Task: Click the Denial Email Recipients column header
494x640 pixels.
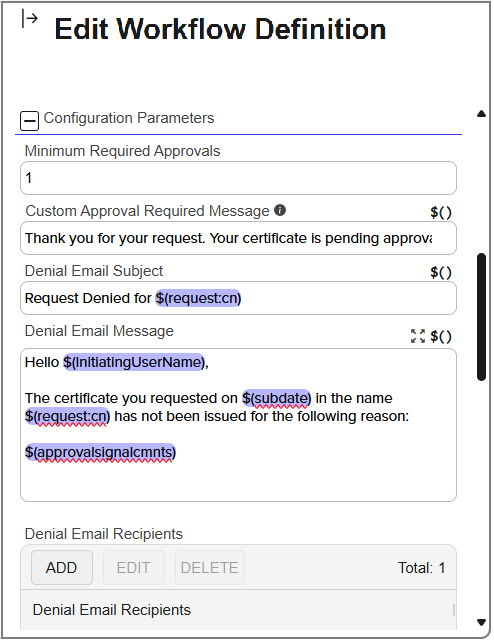Action: pos(112,610)
